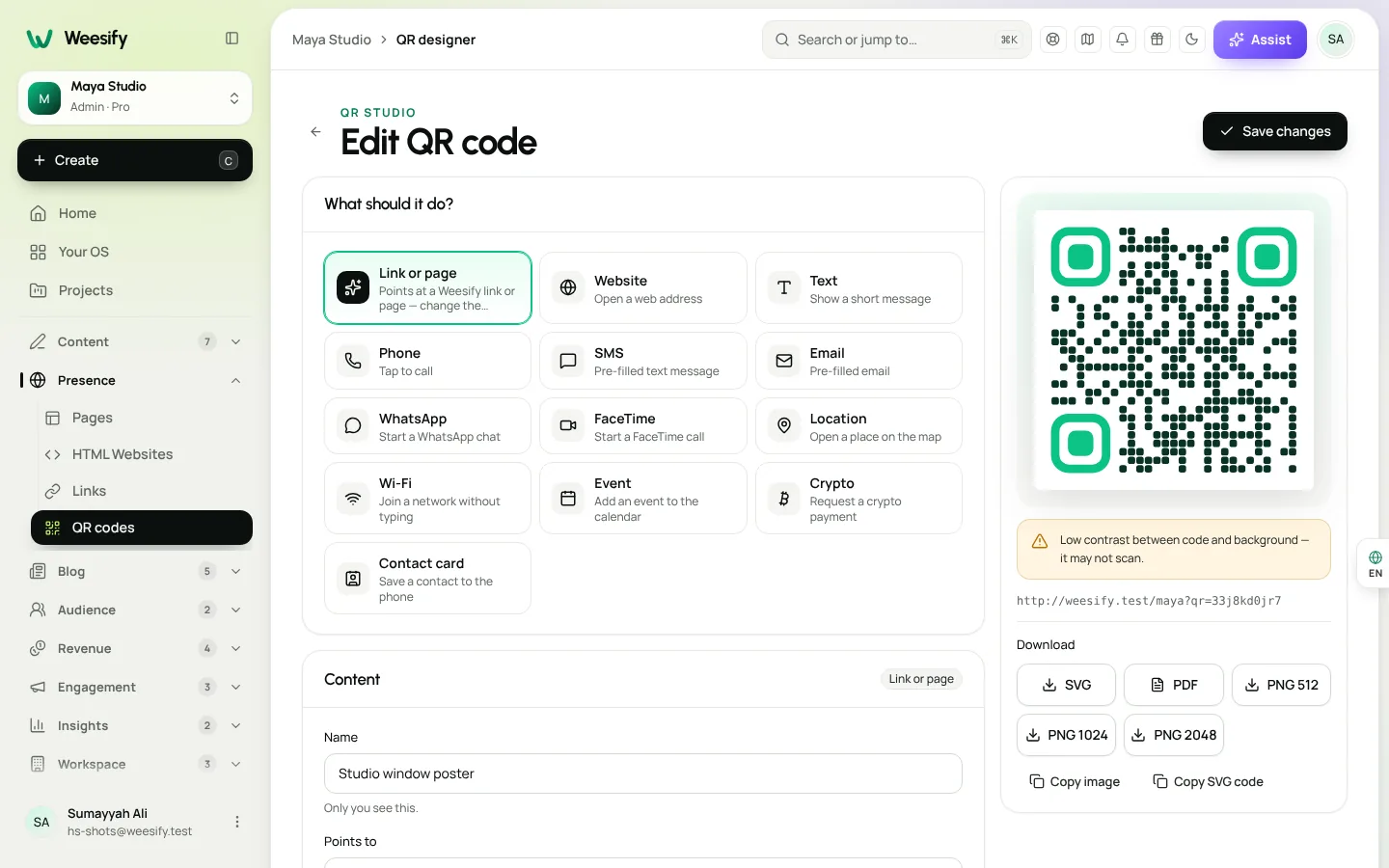Open the help lifebuoy icon in top bar
The height and width of the screenshot is (868, 1389).
pyautogui.click(x=1053, y=40)
